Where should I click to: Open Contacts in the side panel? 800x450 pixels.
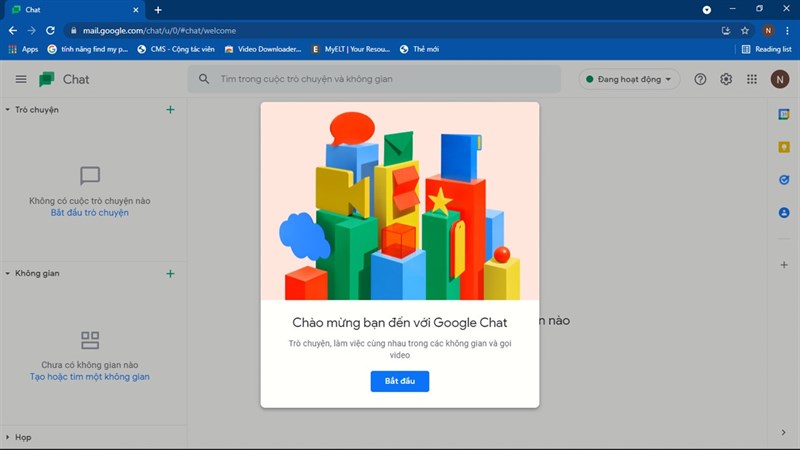(784, 213)
